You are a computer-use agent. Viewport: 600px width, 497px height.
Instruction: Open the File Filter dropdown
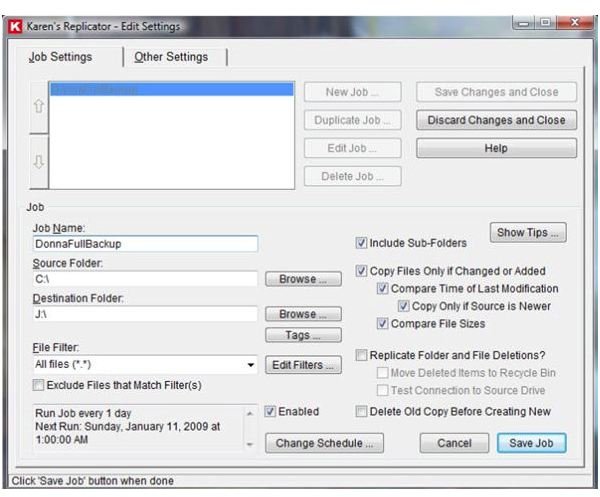tap(251, 365)
